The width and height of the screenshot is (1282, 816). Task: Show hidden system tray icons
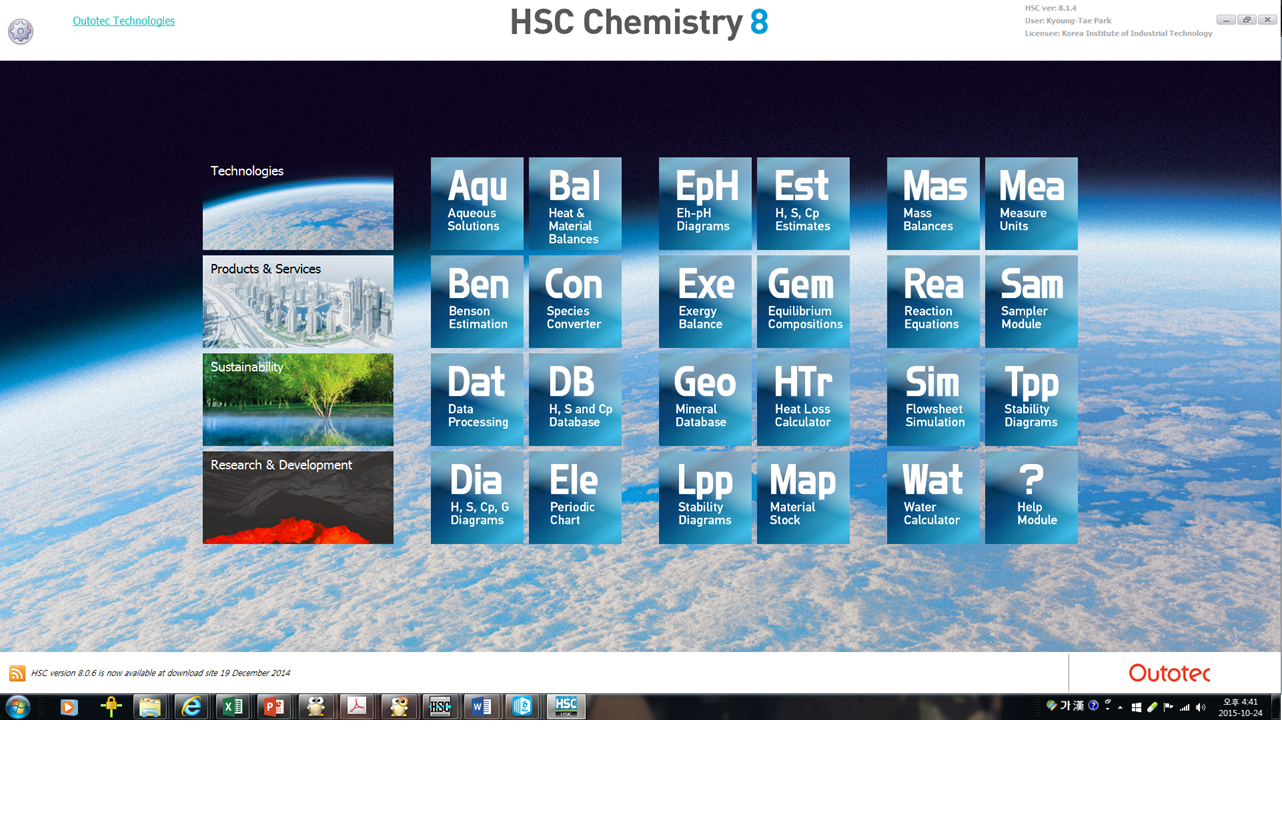[1120, 707]
